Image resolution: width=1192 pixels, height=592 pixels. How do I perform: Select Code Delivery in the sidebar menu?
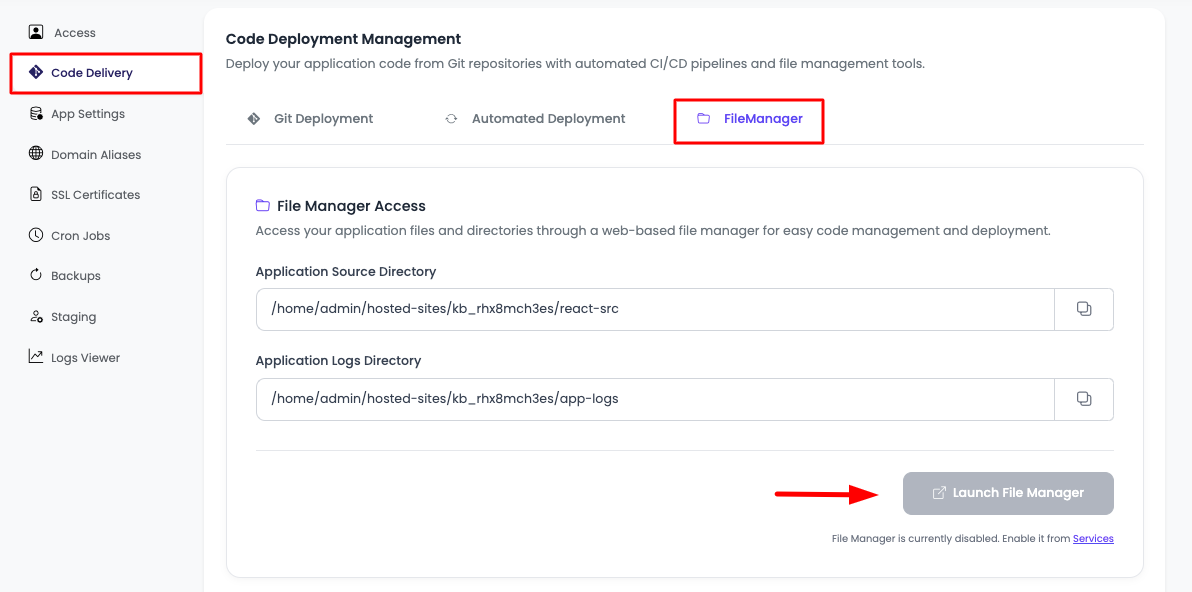coord(92,72)
